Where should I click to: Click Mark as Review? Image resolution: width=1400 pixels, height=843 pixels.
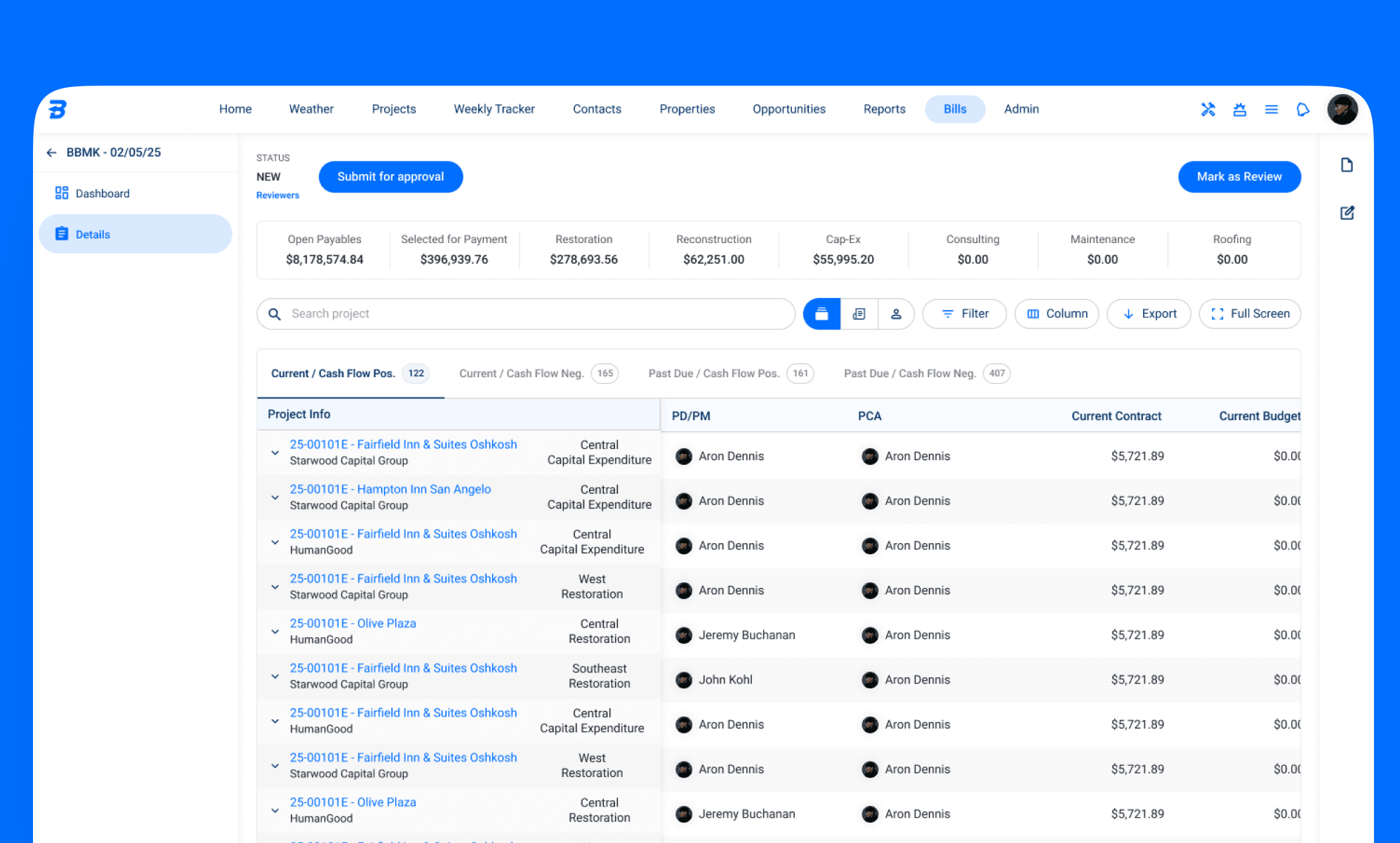click(1239, 177)
